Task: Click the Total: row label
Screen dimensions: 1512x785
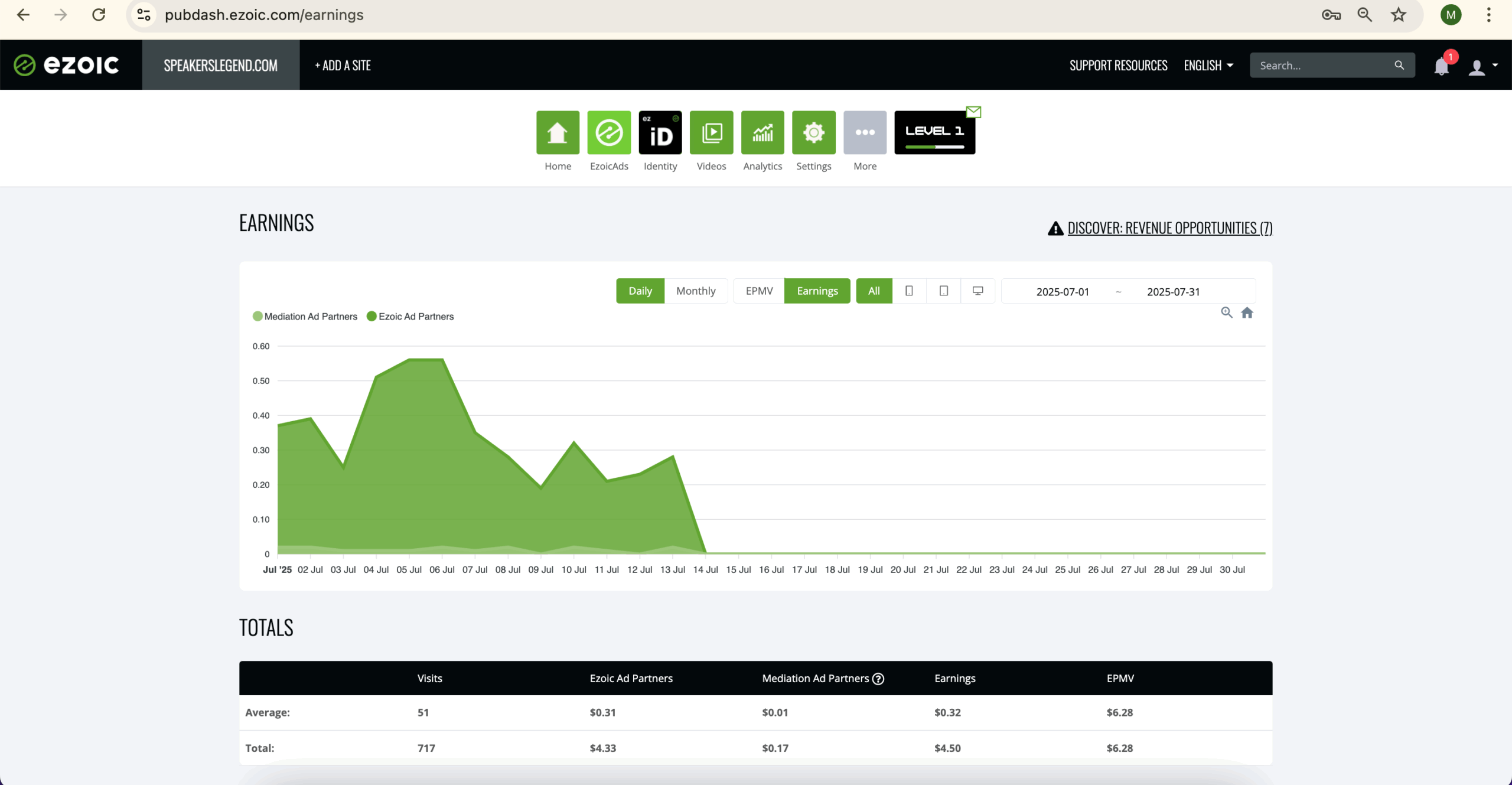Action: (x=260, y=748)
